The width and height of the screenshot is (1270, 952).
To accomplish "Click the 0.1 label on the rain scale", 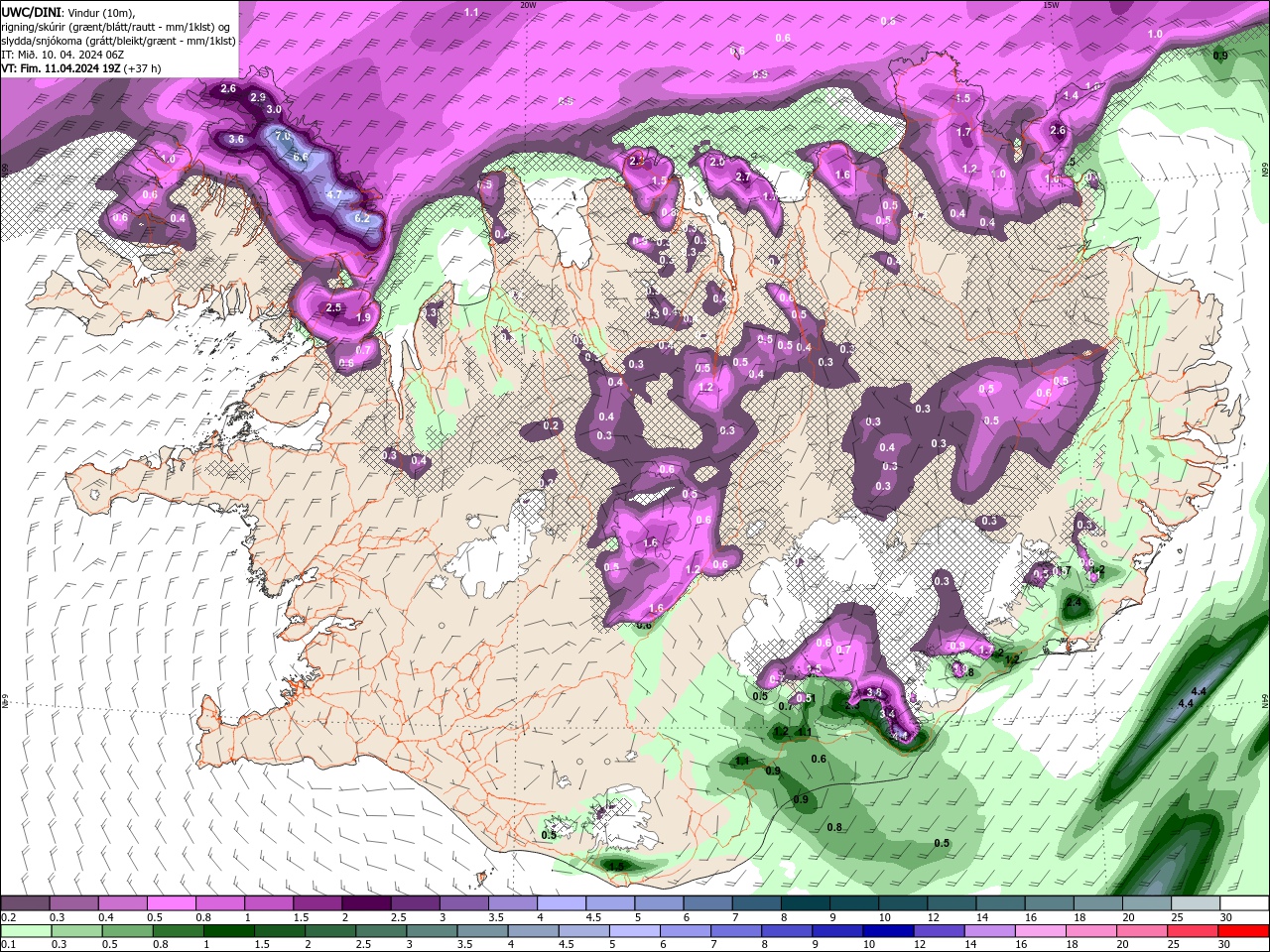I will click(x=8, y=945).
